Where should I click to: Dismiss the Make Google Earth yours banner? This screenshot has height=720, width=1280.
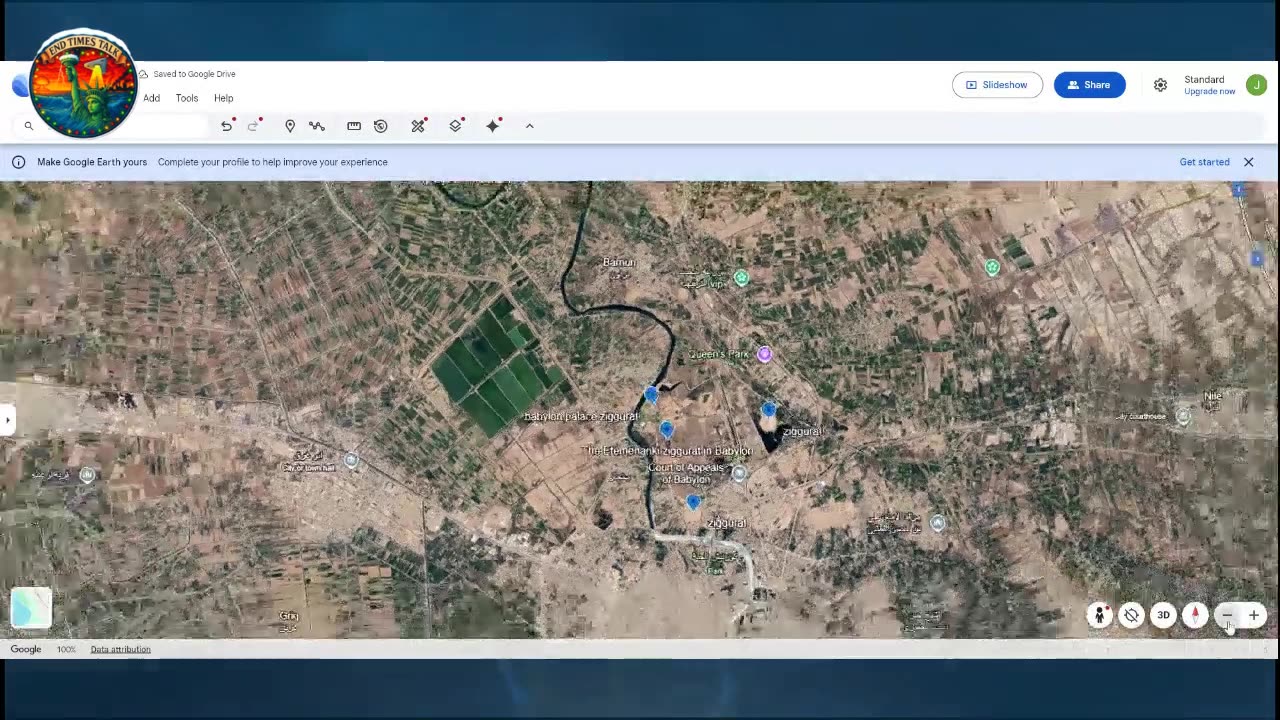(x=1249, y=162)
